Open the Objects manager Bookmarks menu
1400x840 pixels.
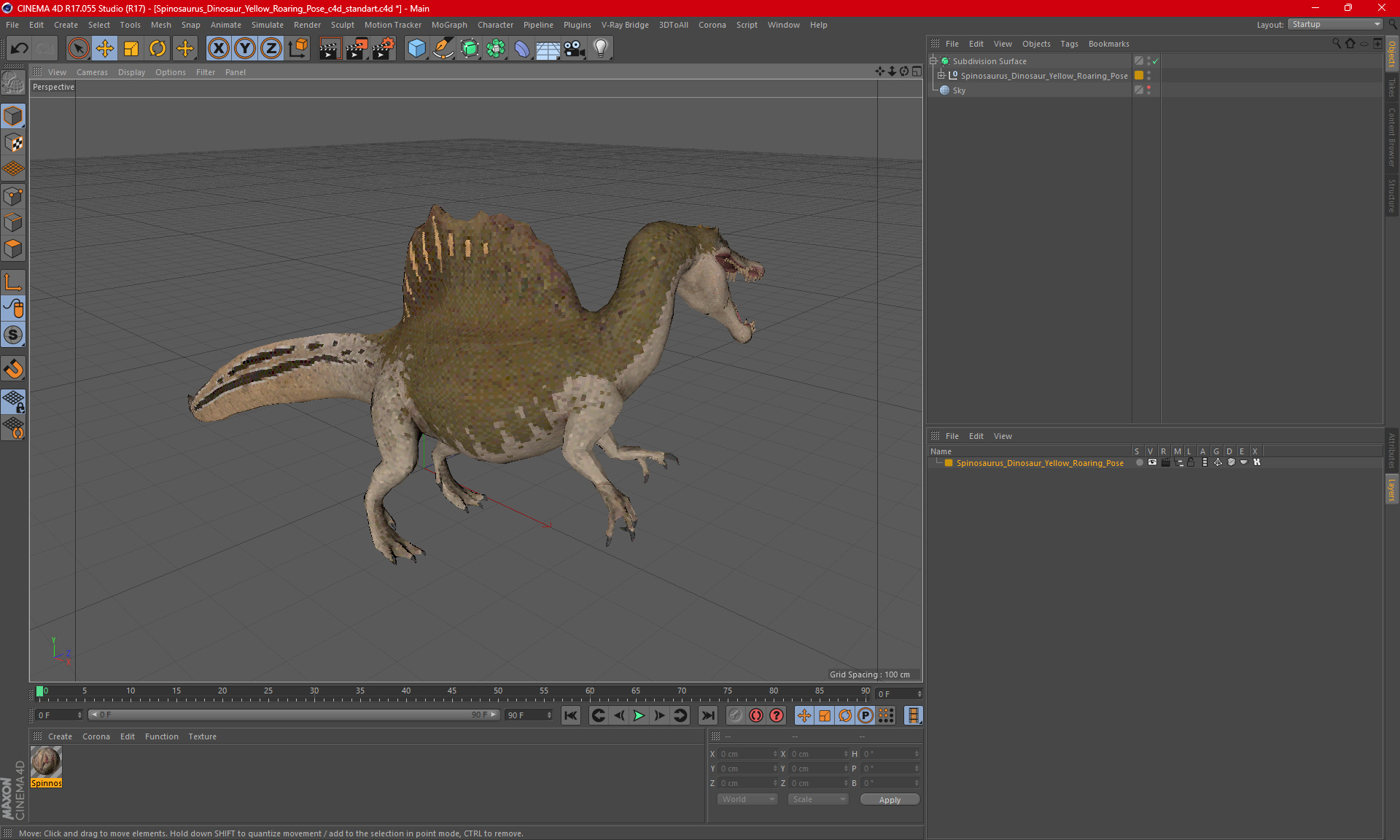[1108, 44]
